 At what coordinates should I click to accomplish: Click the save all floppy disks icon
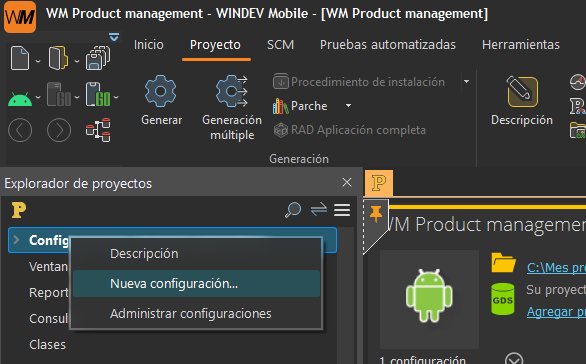pos(98,58)
